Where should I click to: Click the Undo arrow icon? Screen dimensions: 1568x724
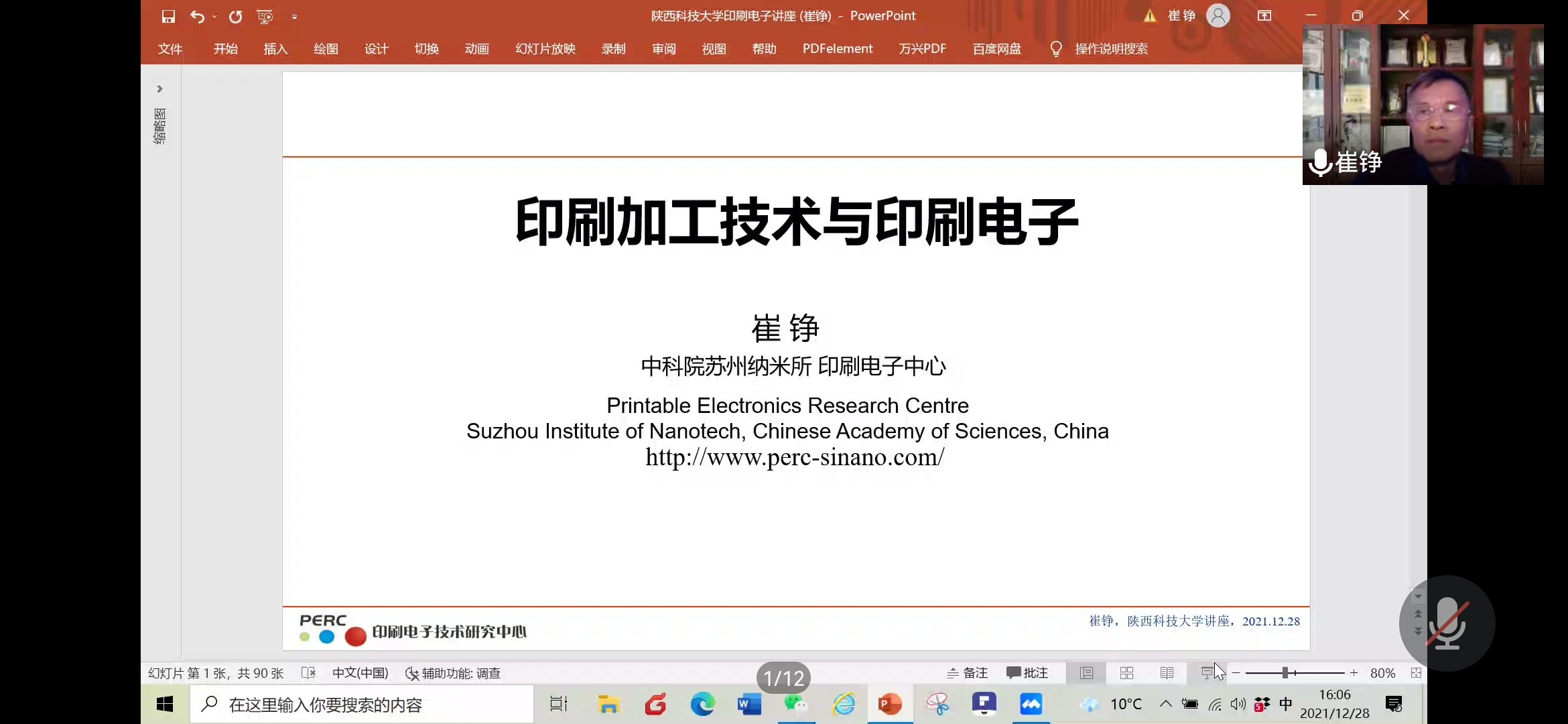point(196,17)
